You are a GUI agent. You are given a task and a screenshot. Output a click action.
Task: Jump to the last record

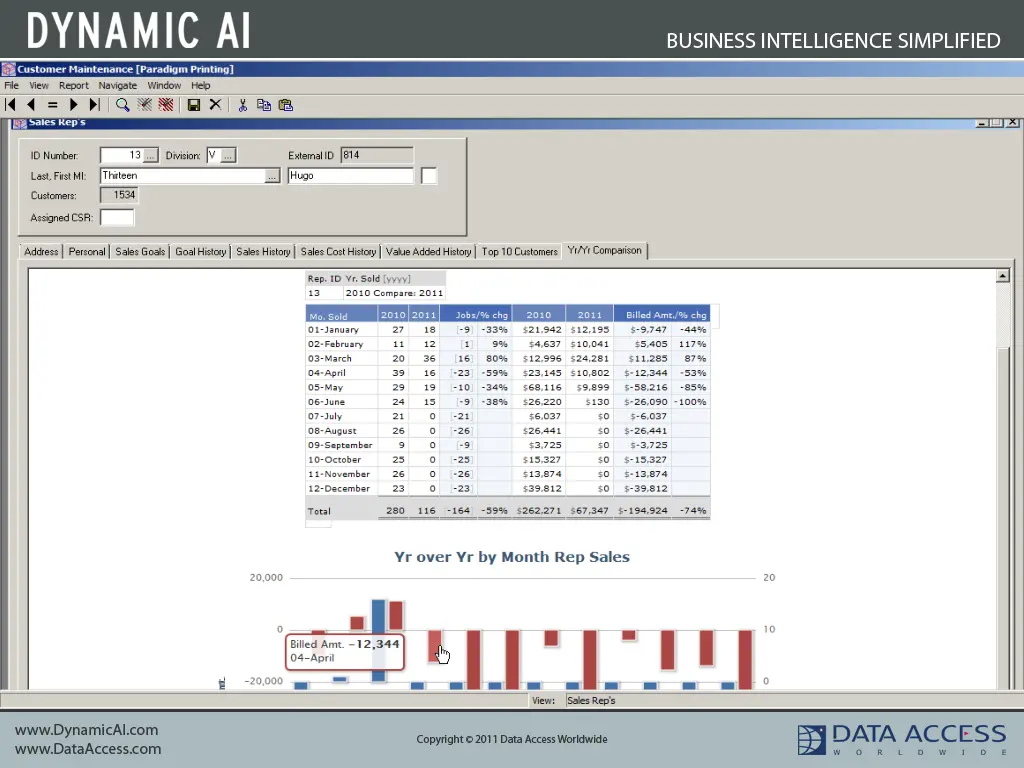coord(95,104)
